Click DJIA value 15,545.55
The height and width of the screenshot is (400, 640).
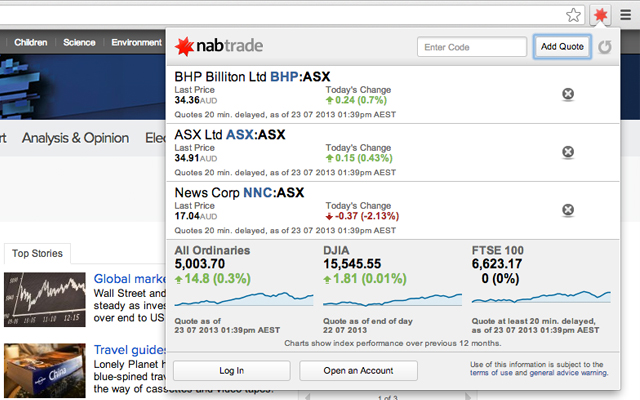click(352, 264)
